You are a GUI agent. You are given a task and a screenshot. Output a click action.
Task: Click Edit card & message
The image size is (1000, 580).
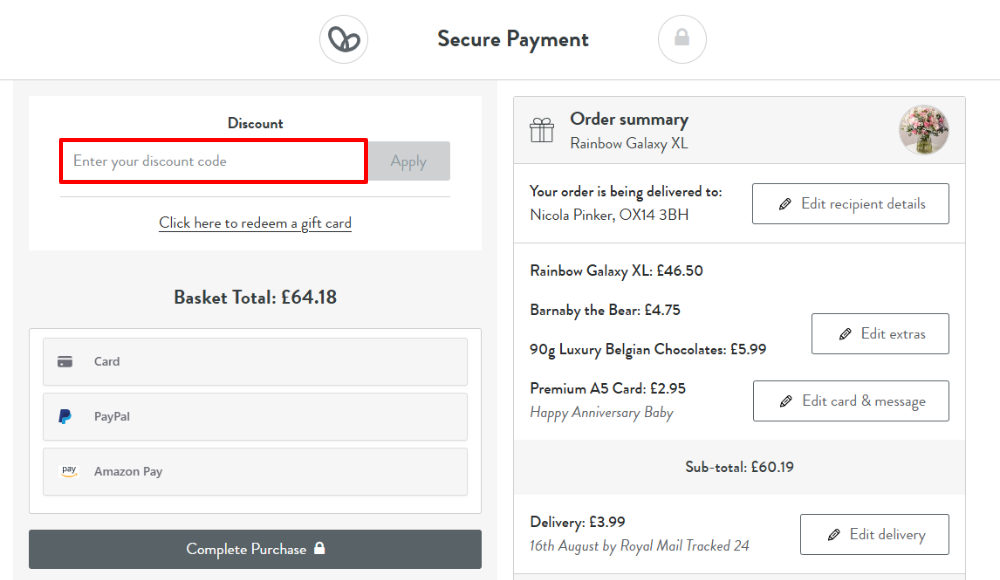[x=851, y=401]
